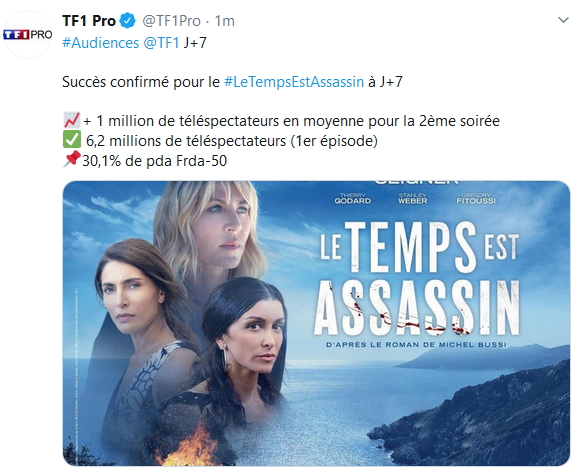This screenshot has height=476, width=584.
Task: Click the TF1 Pro display name
Action: point(89,21)
